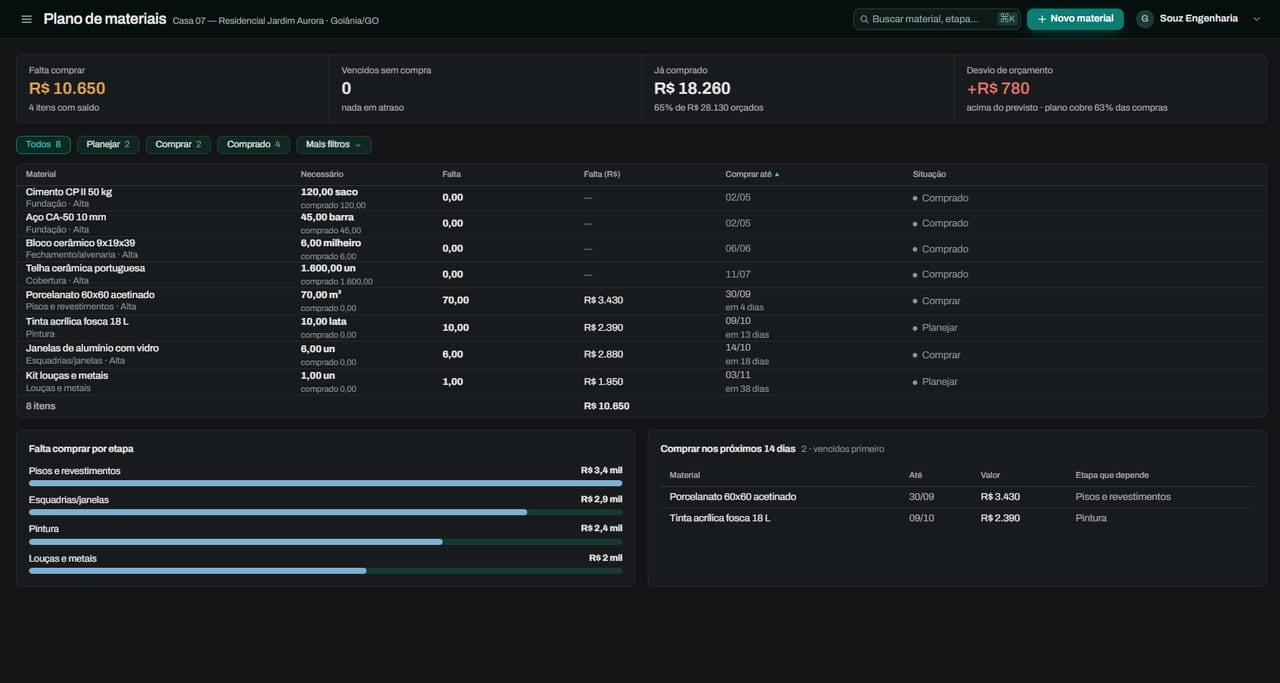This screenshot has height=683, width=1280.
Task: Open the Mais filtros dropdown
Action: click(334, 145)
